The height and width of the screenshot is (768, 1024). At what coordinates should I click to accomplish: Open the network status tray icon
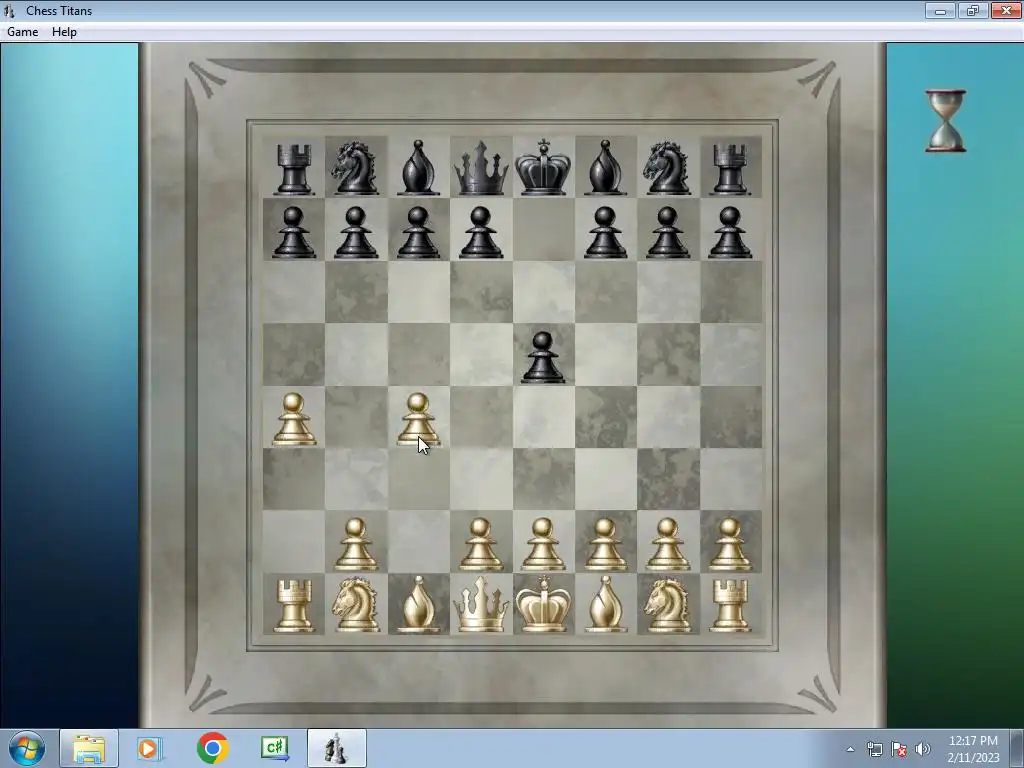(x=874, y=749)
